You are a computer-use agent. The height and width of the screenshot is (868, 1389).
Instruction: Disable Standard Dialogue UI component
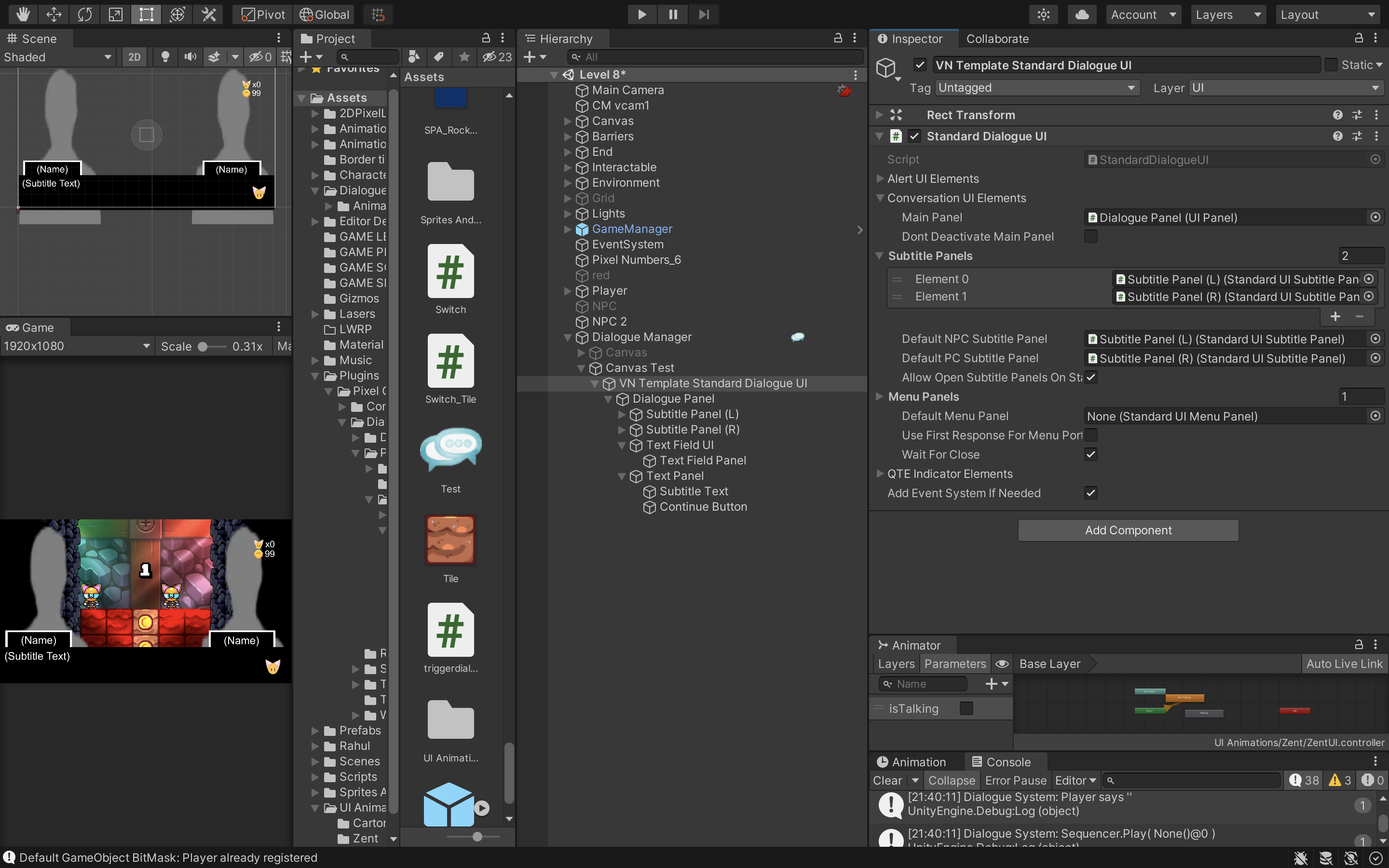tap(915, 136)
